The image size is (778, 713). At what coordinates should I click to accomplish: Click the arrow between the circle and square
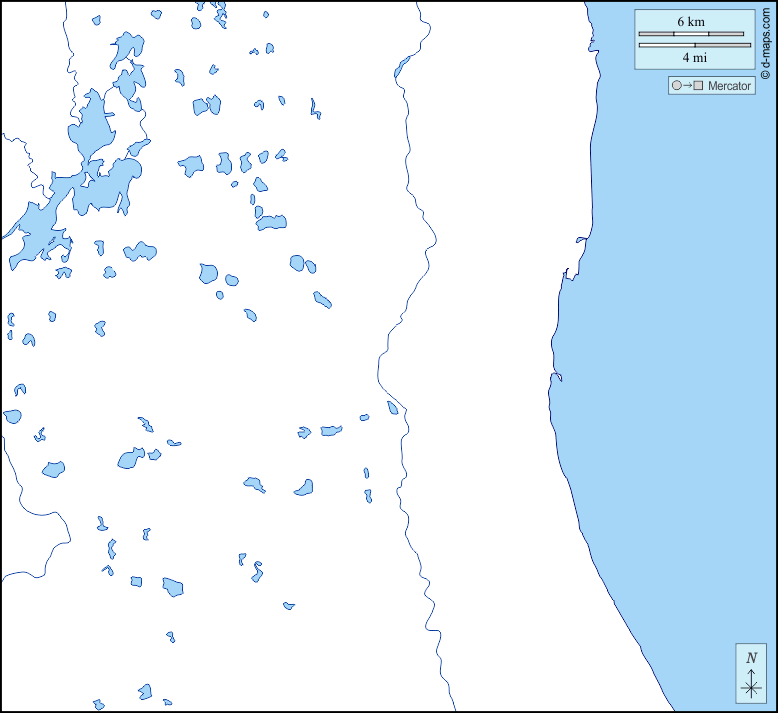coord(687,86)
